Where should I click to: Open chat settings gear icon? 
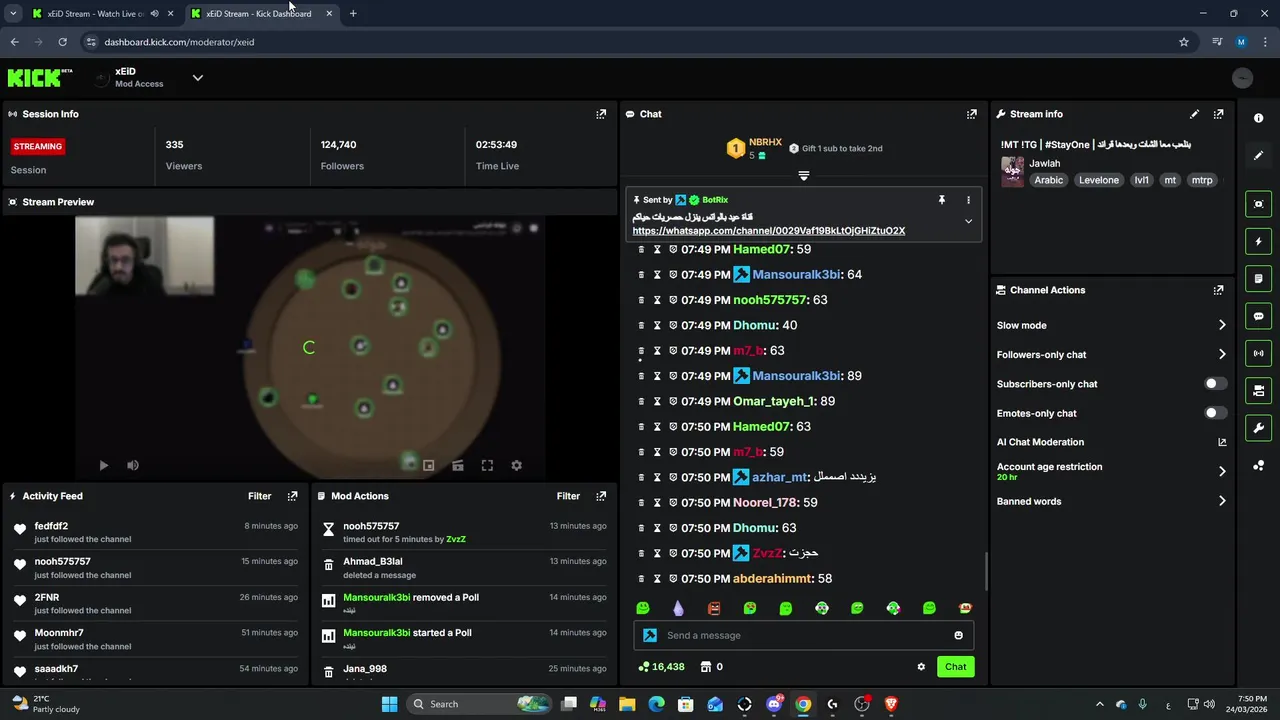(921, 667)
